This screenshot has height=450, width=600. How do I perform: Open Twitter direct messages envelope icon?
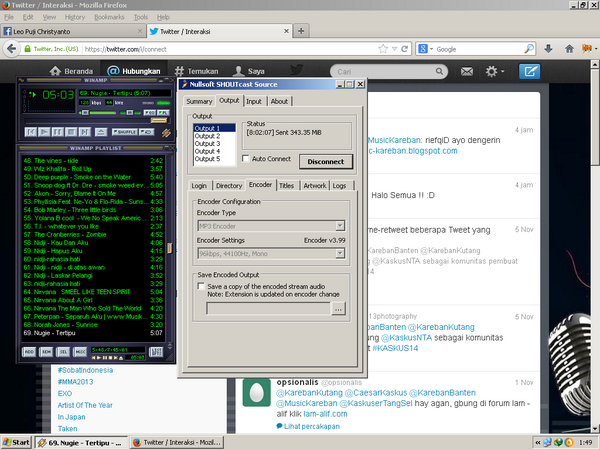(x=466, y=72)
